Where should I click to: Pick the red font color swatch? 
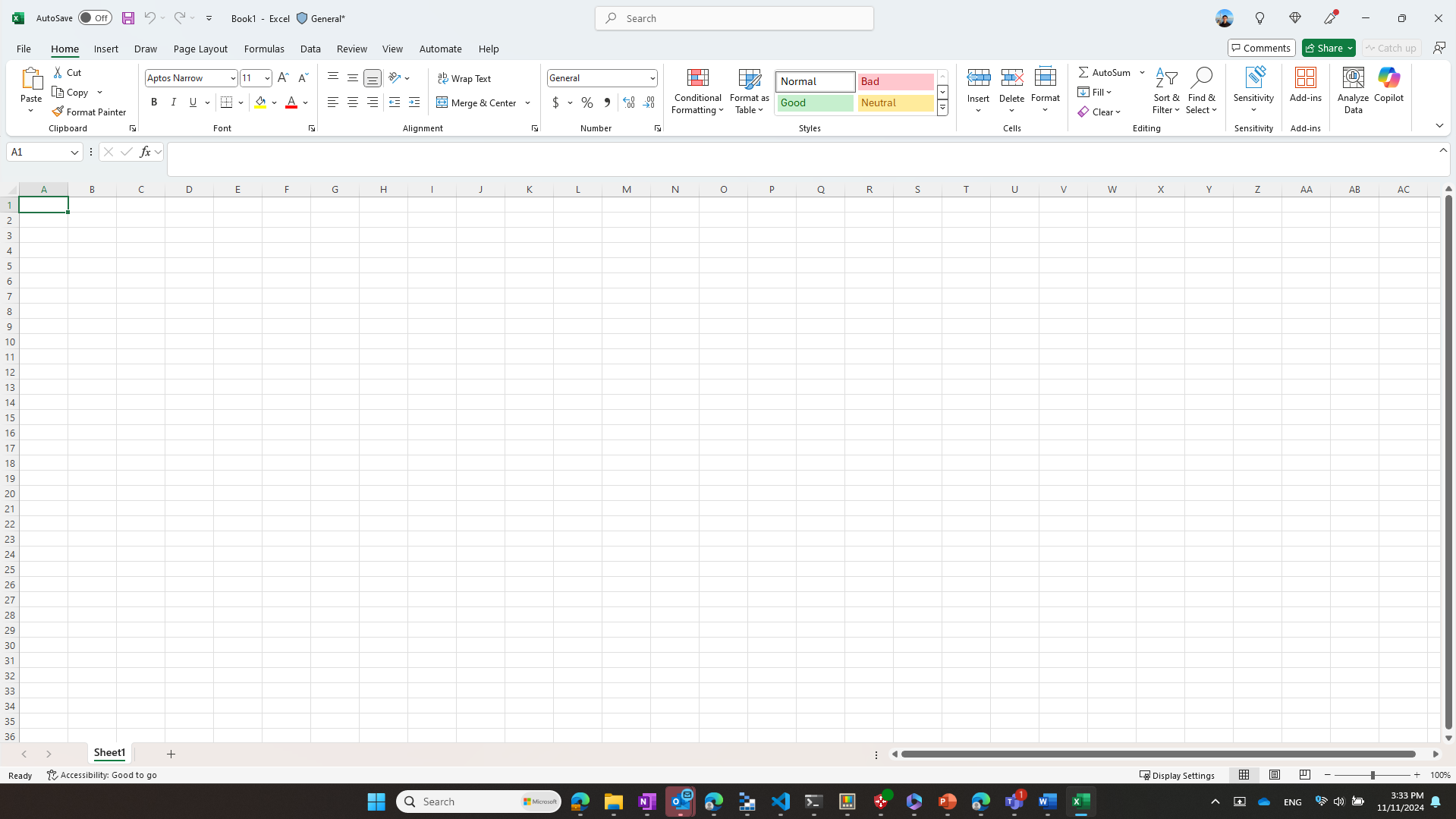[290, 106]
